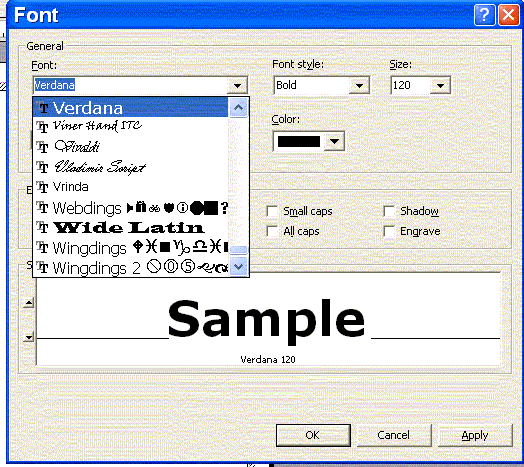This screenshot has height=467, width=524.
Task: Expand the Size dropdown list
Action: coord(440,86)
